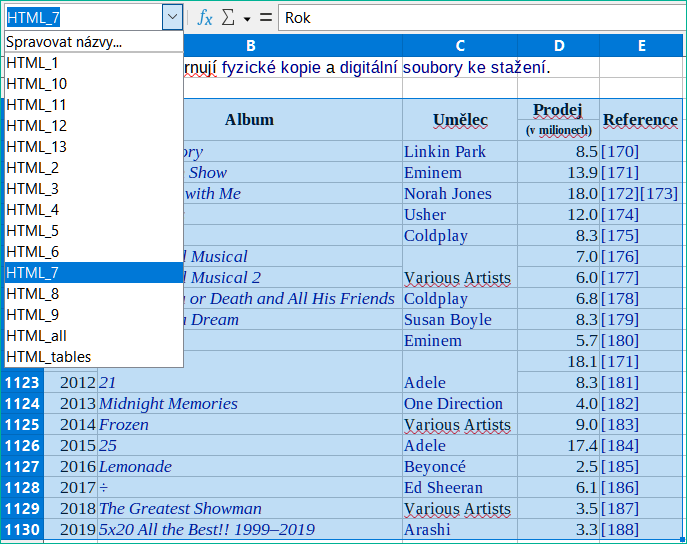Select row header 1128
Screen dimensions: 687x544
pyautogui.click(x=22, y=487)
